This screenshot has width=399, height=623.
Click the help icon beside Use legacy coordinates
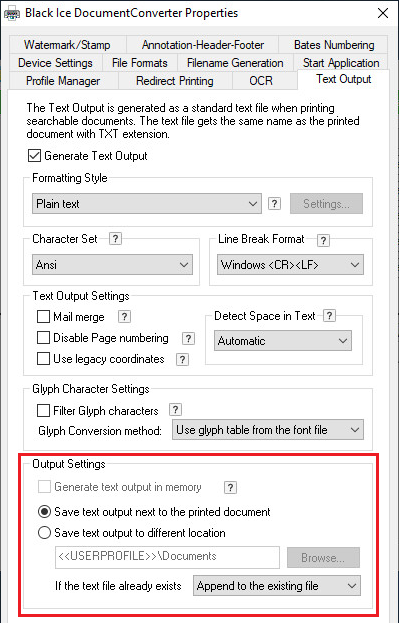pyautogui.click(x=182, y=359)
